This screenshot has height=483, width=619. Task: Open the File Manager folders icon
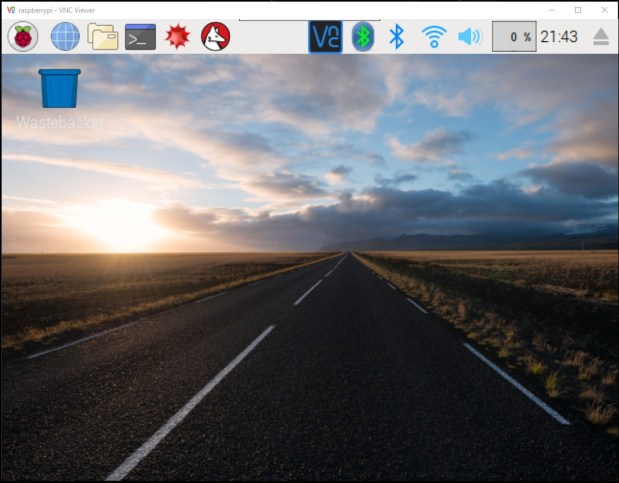[x=102, y=37]
